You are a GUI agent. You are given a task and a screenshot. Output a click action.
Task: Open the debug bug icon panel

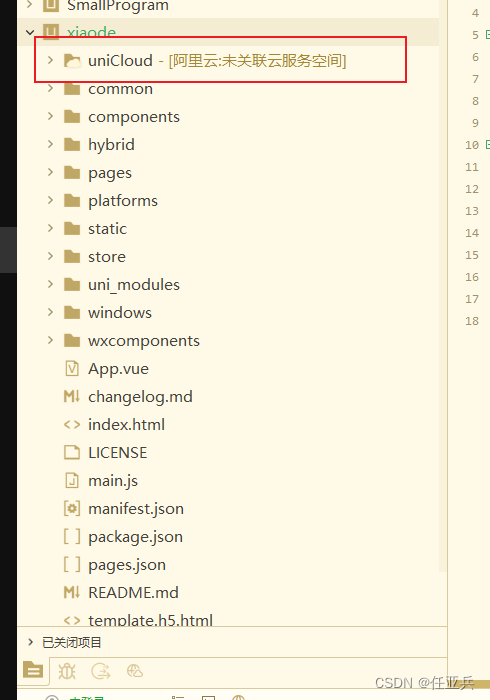[x=67, y=671]
